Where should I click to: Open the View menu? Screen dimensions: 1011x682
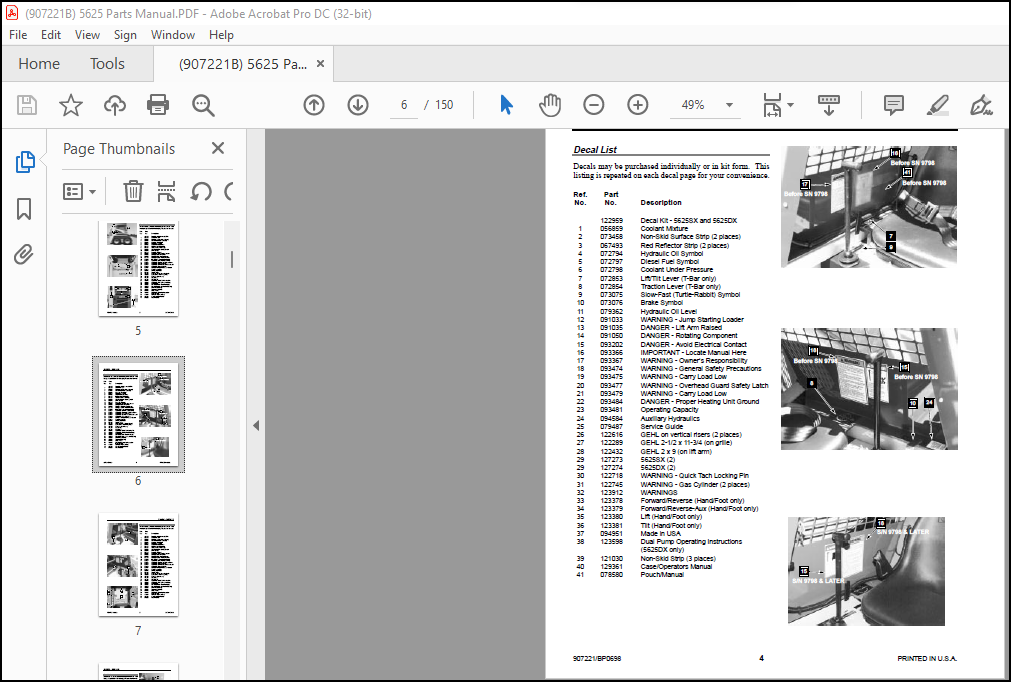pos(87,35)
